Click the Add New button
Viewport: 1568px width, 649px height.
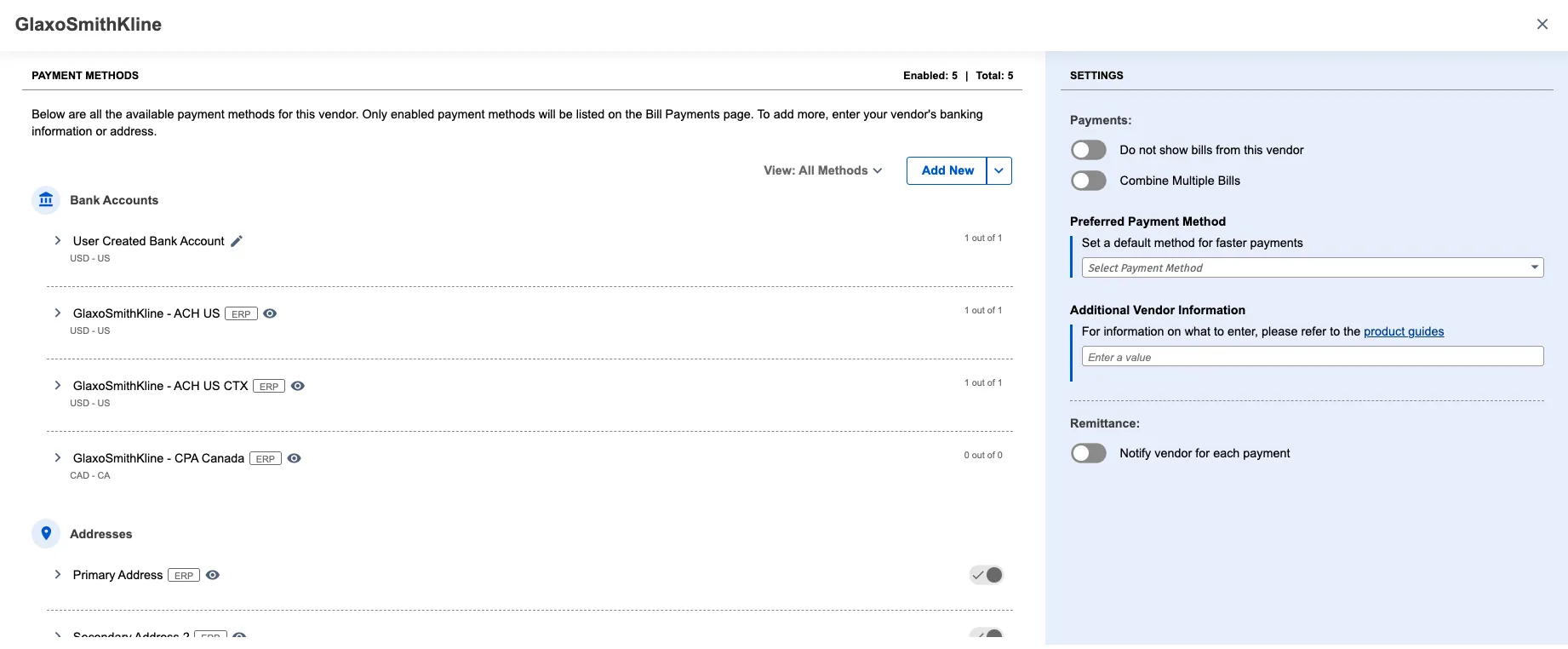[947, 170]
